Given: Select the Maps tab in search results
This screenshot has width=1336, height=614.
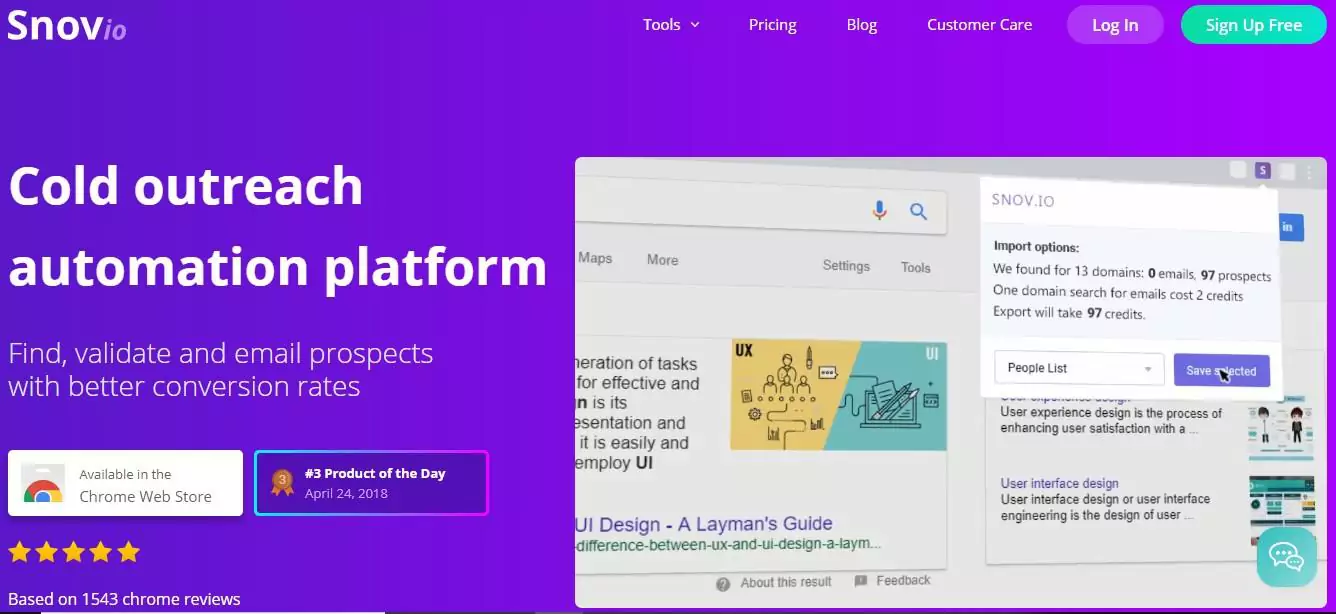Looking at the screenshot, I should click(595, 258).
